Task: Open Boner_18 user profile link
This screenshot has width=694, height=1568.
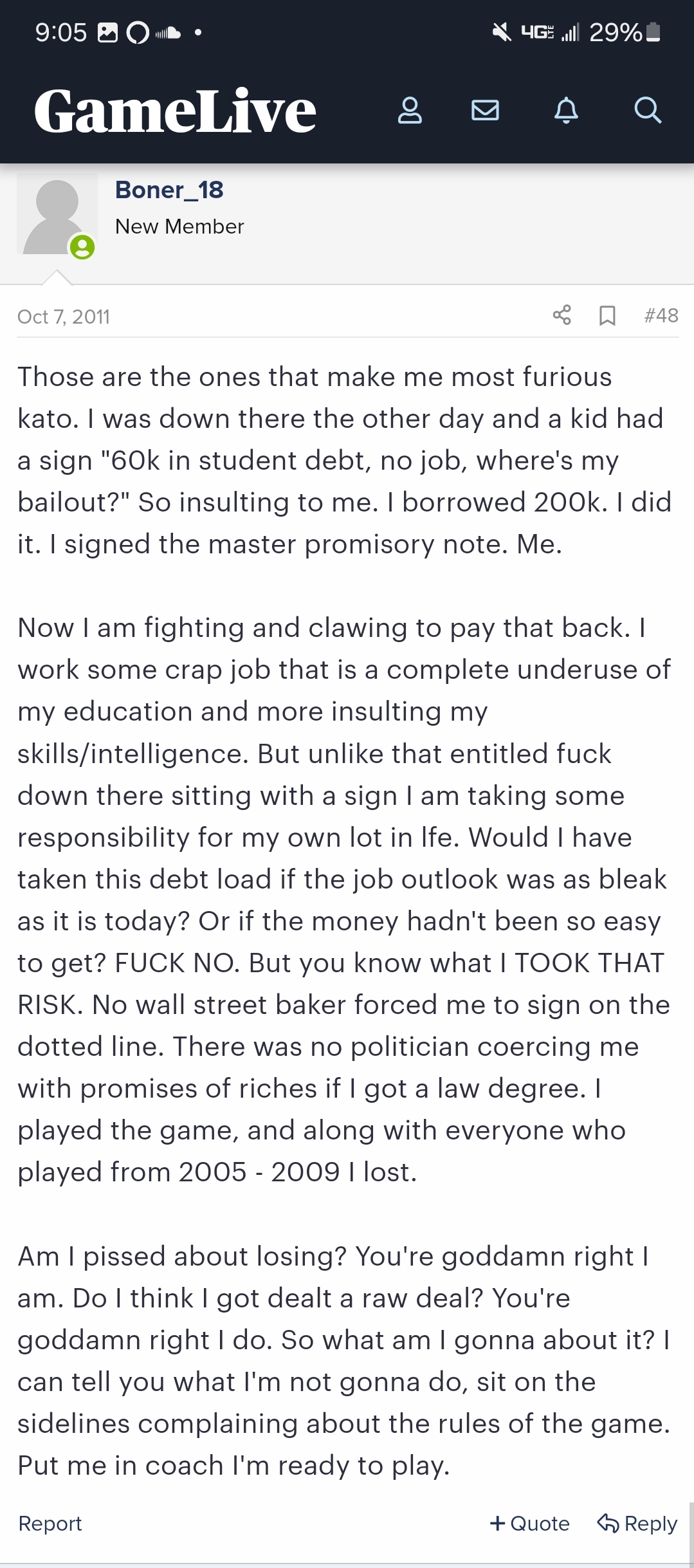Action: pyautogui.click(x=169, y=190)
